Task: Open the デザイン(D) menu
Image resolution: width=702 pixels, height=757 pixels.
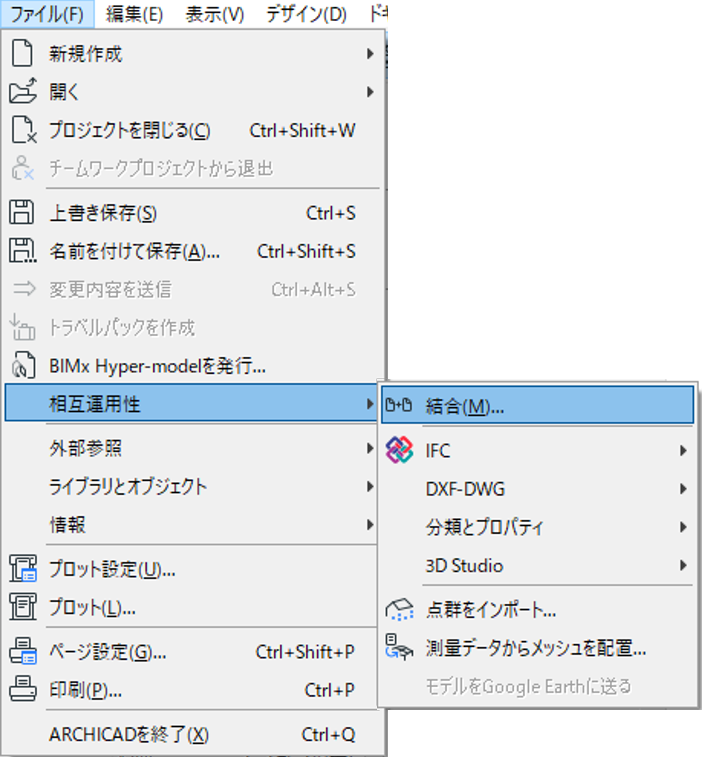Action: 306,14
